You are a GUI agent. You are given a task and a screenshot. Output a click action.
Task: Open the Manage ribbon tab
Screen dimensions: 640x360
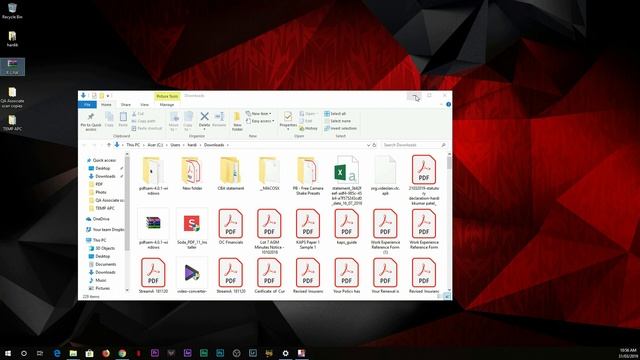coord(167,105)
